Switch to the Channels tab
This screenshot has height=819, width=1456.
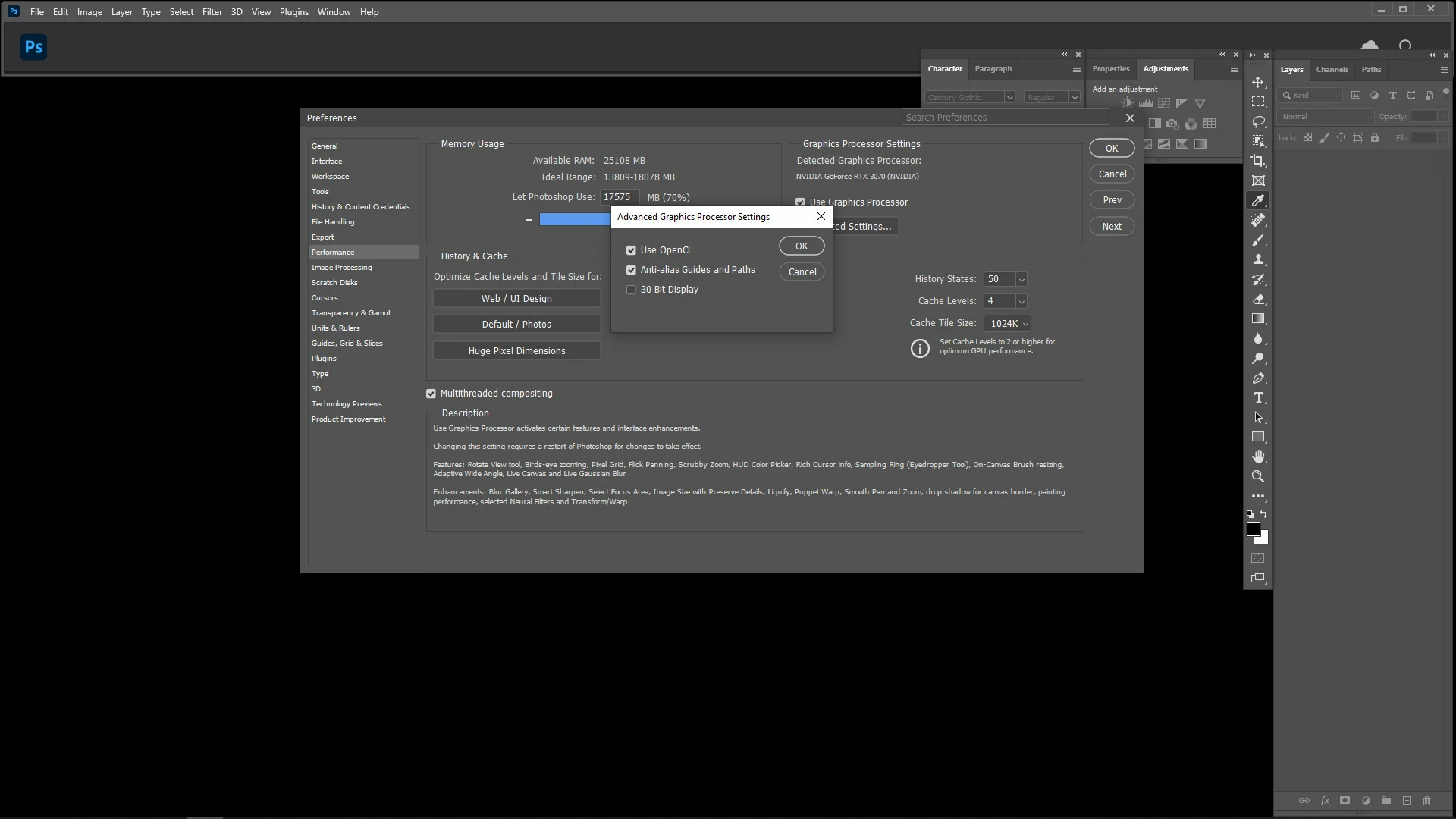tap(1332, 69)
